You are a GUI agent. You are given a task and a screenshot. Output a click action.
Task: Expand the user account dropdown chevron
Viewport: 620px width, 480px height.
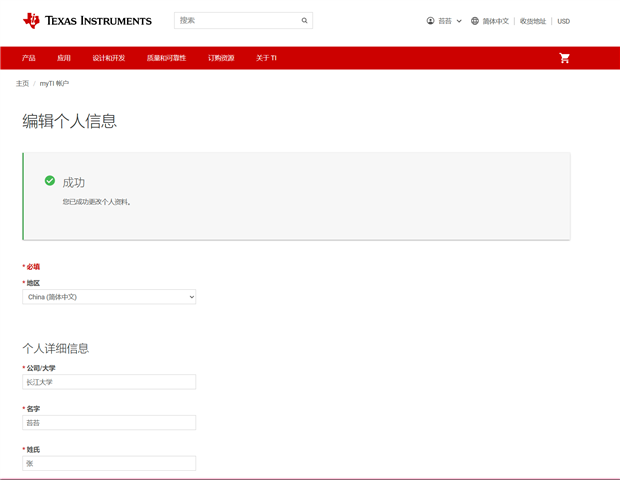point(459,21)
